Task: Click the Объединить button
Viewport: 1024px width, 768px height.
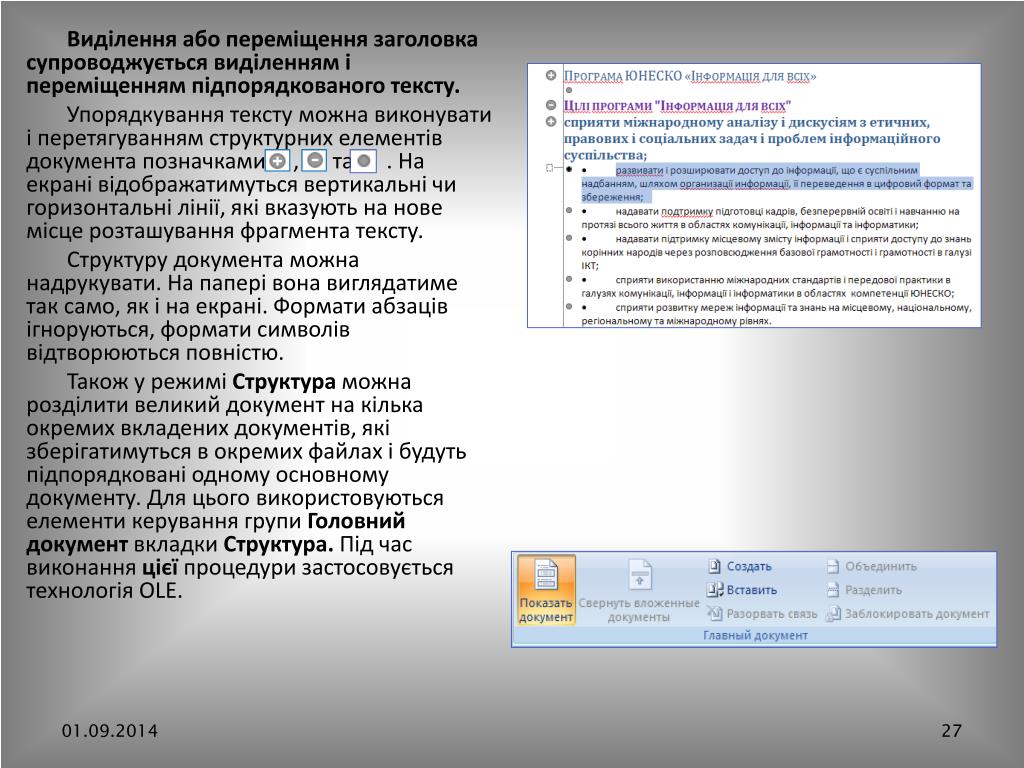Action: tap(872, 566)
